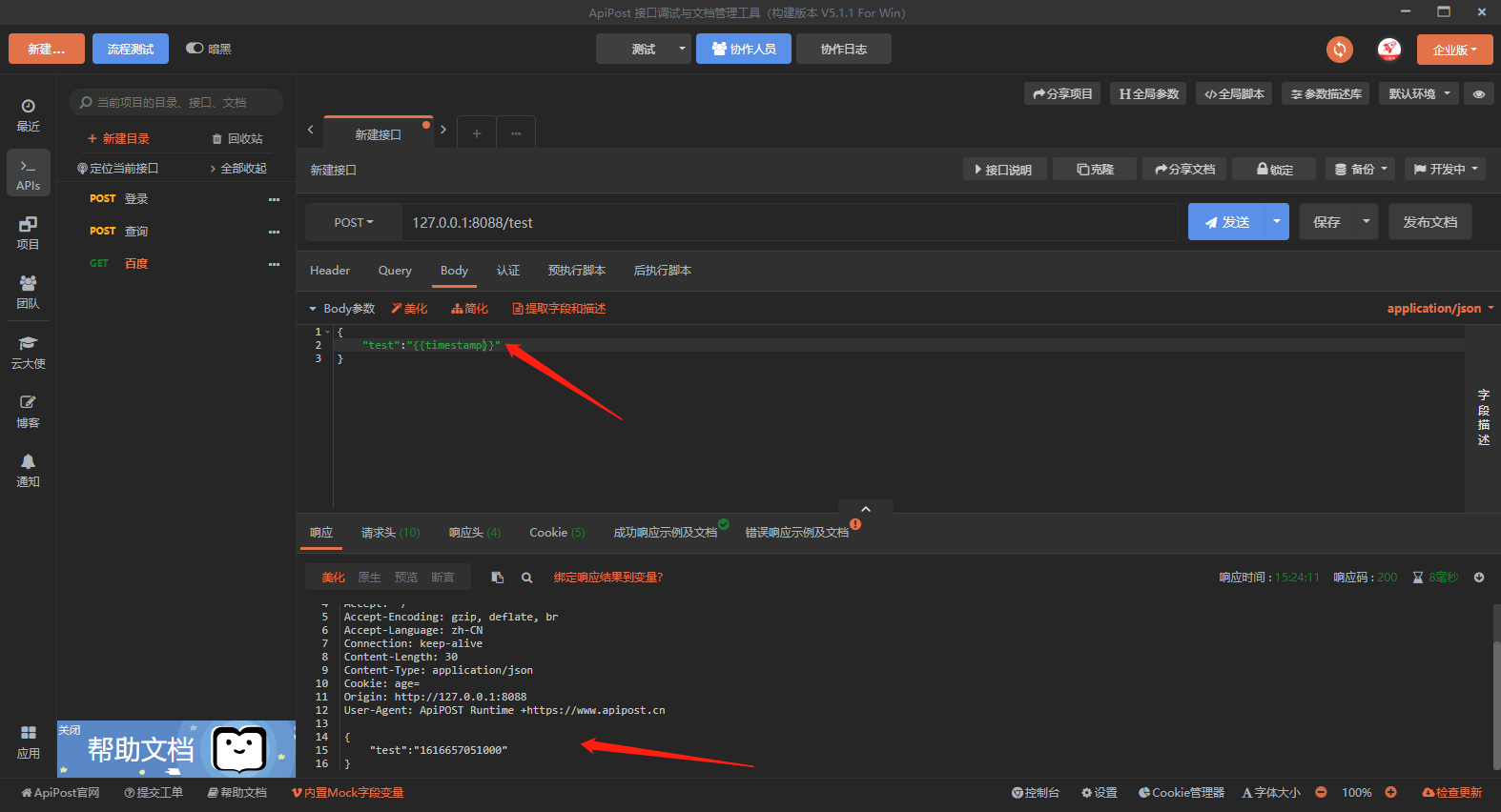
Task: Open the 企业版 dropdown
Action: pos(1454,50)
